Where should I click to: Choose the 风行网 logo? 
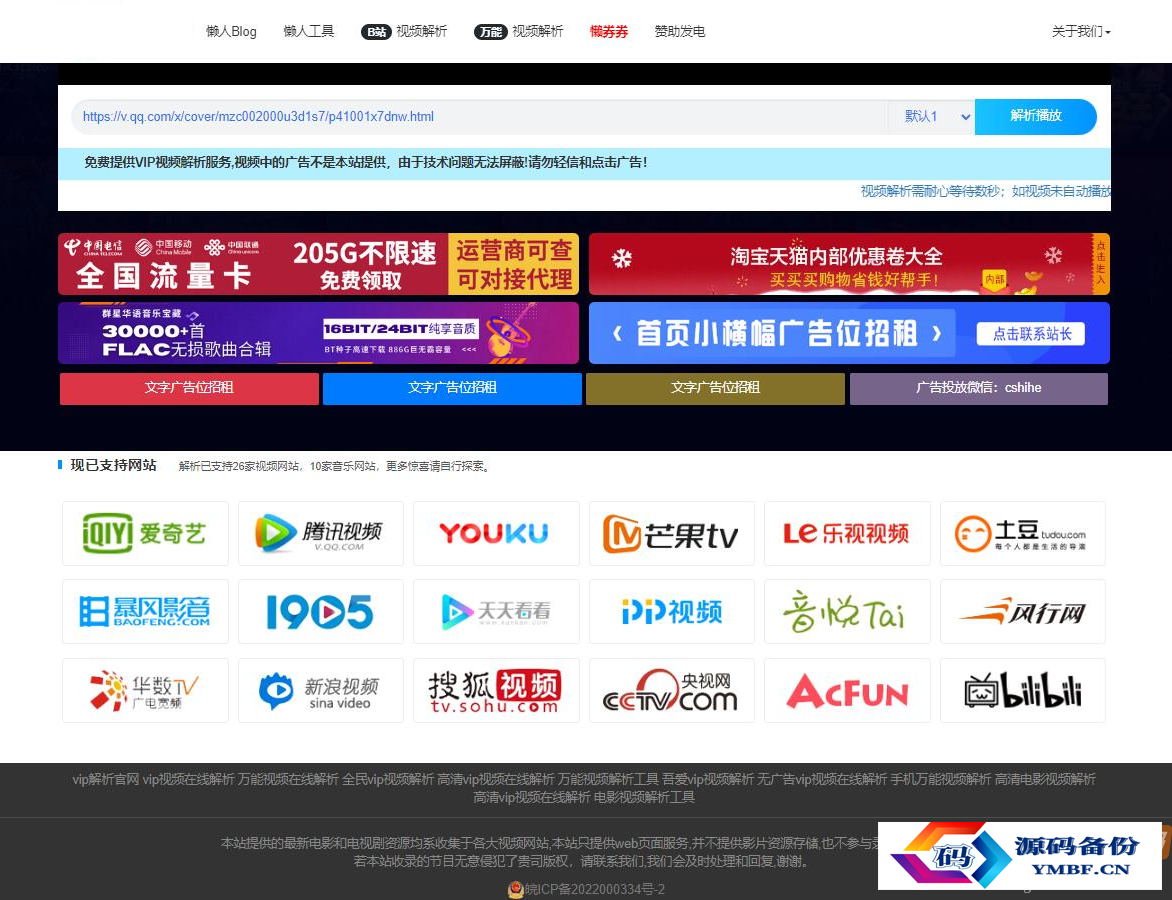[1023, 611]
